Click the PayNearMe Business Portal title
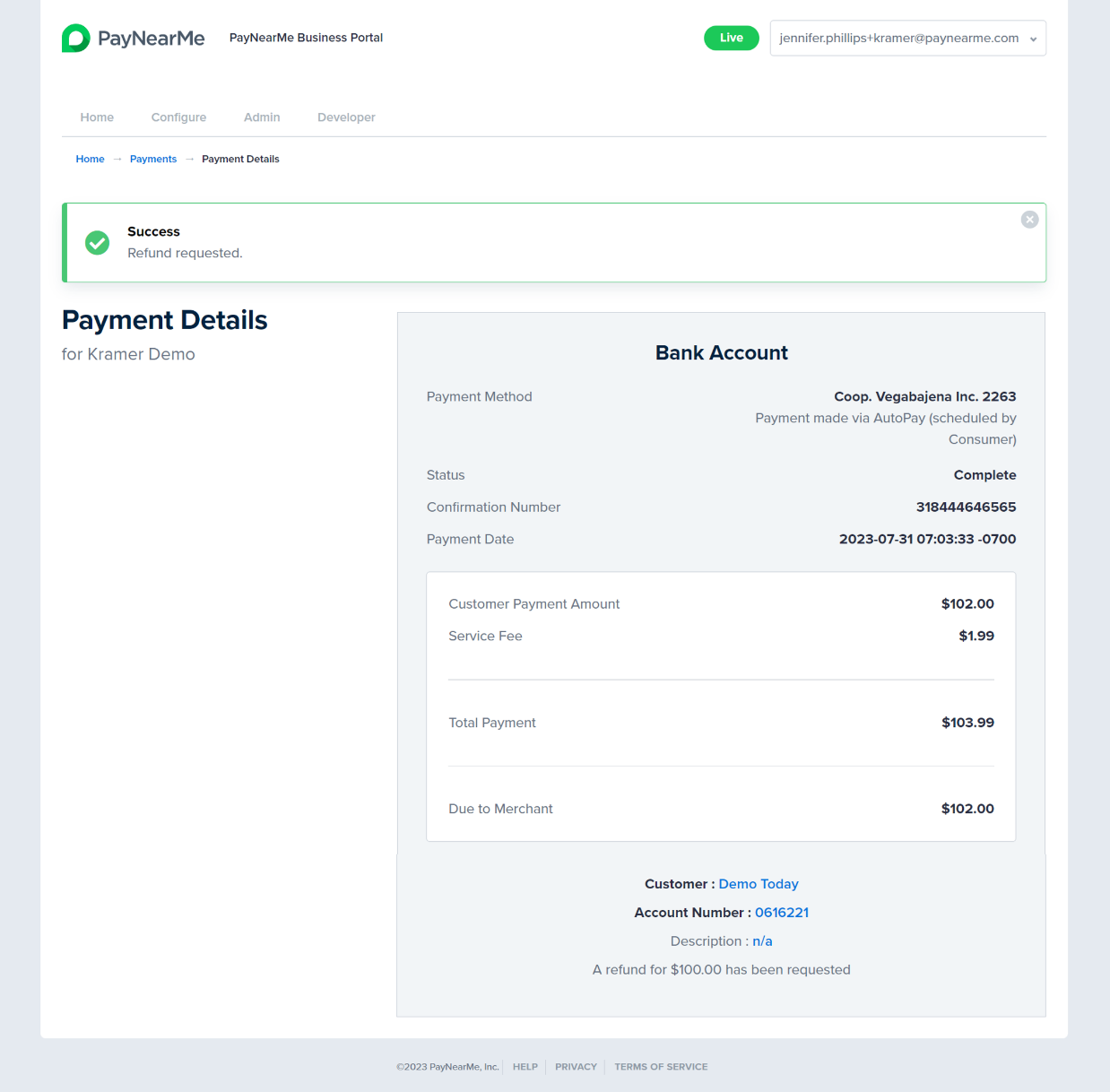Image resolution: width=1110 pixels, height=1092 pixels. 306,38
